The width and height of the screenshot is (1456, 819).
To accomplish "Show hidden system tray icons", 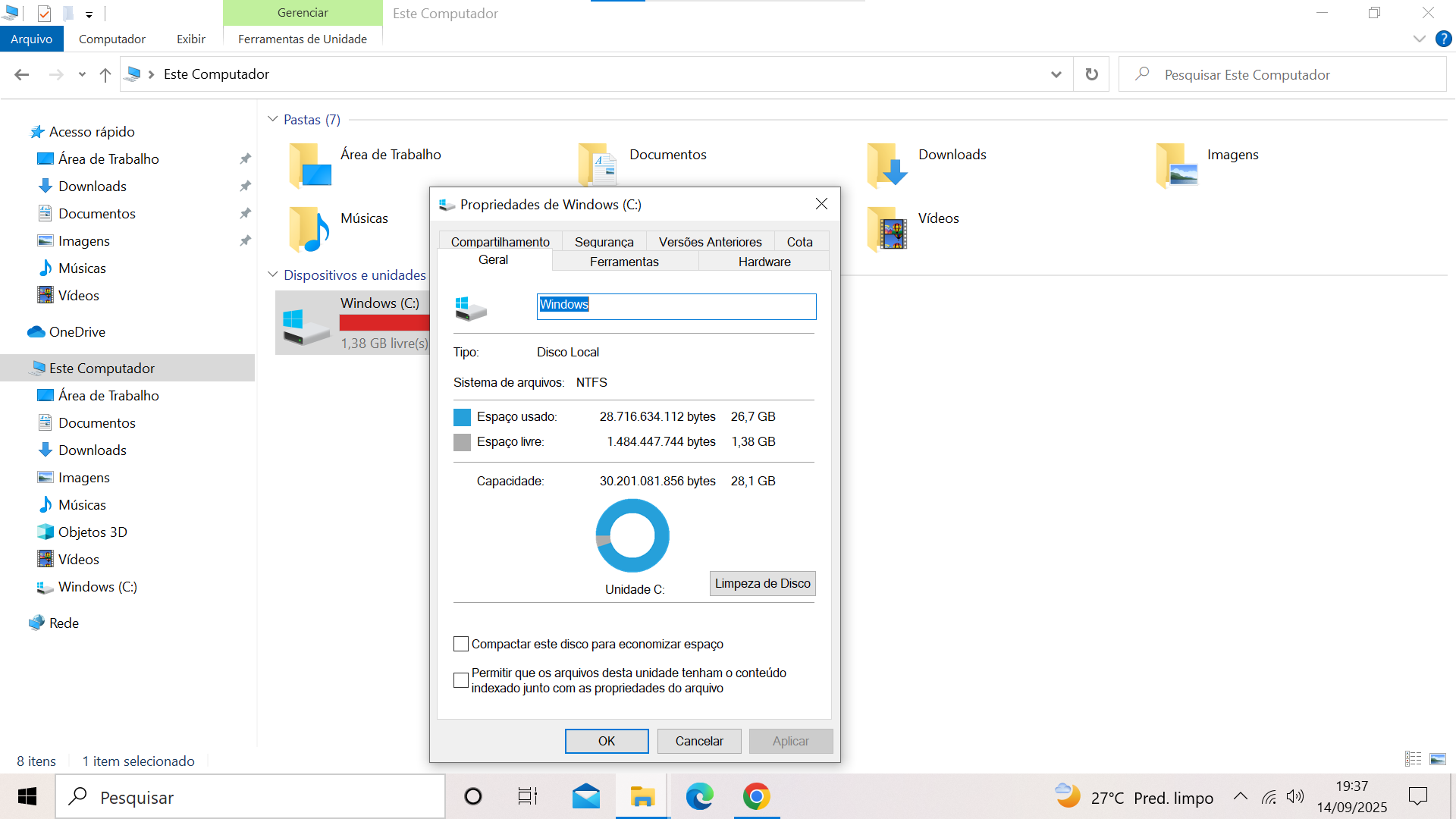I will pos(1241,797).
